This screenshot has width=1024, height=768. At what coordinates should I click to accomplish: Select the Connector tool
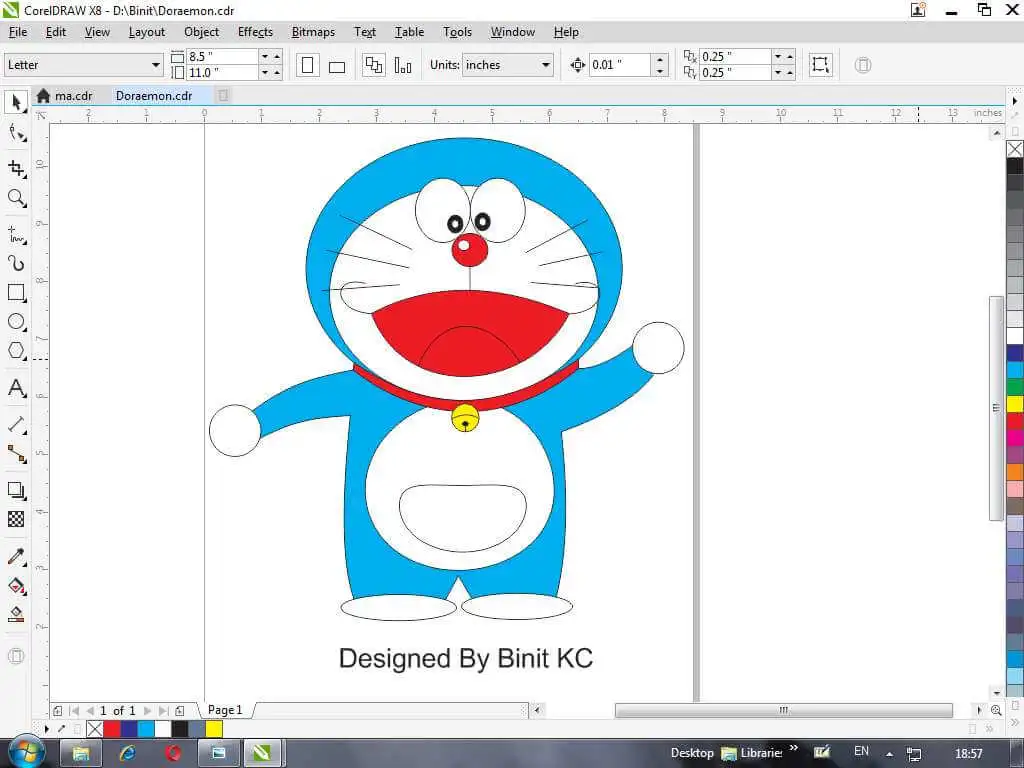(16, 454)
